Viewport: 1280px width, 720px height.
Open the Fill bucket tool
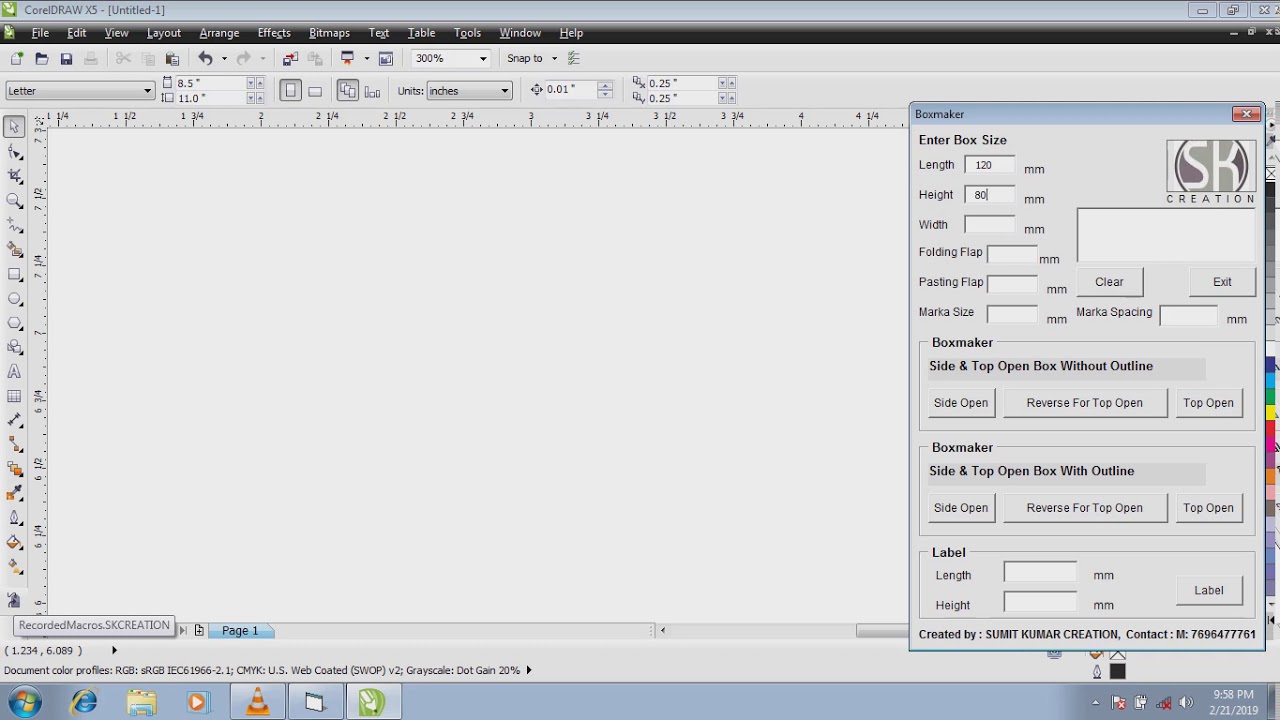14,543
